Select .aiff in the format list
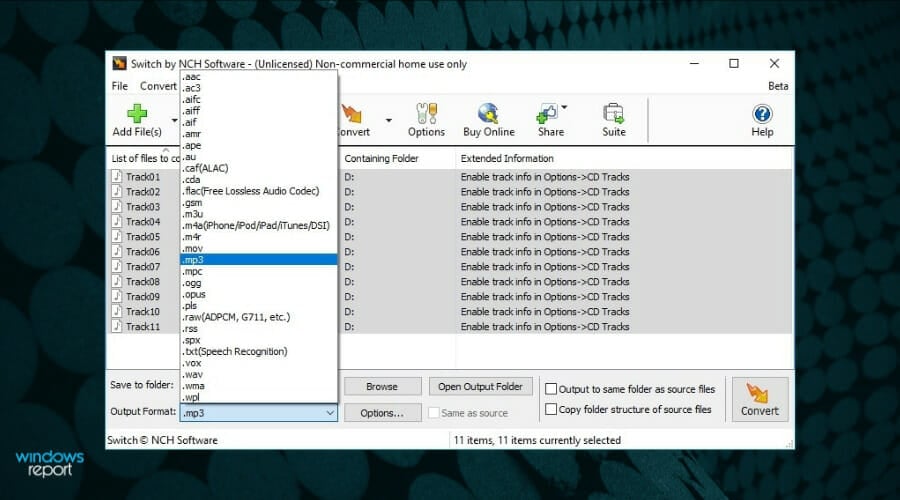 (x=259, y=110)
